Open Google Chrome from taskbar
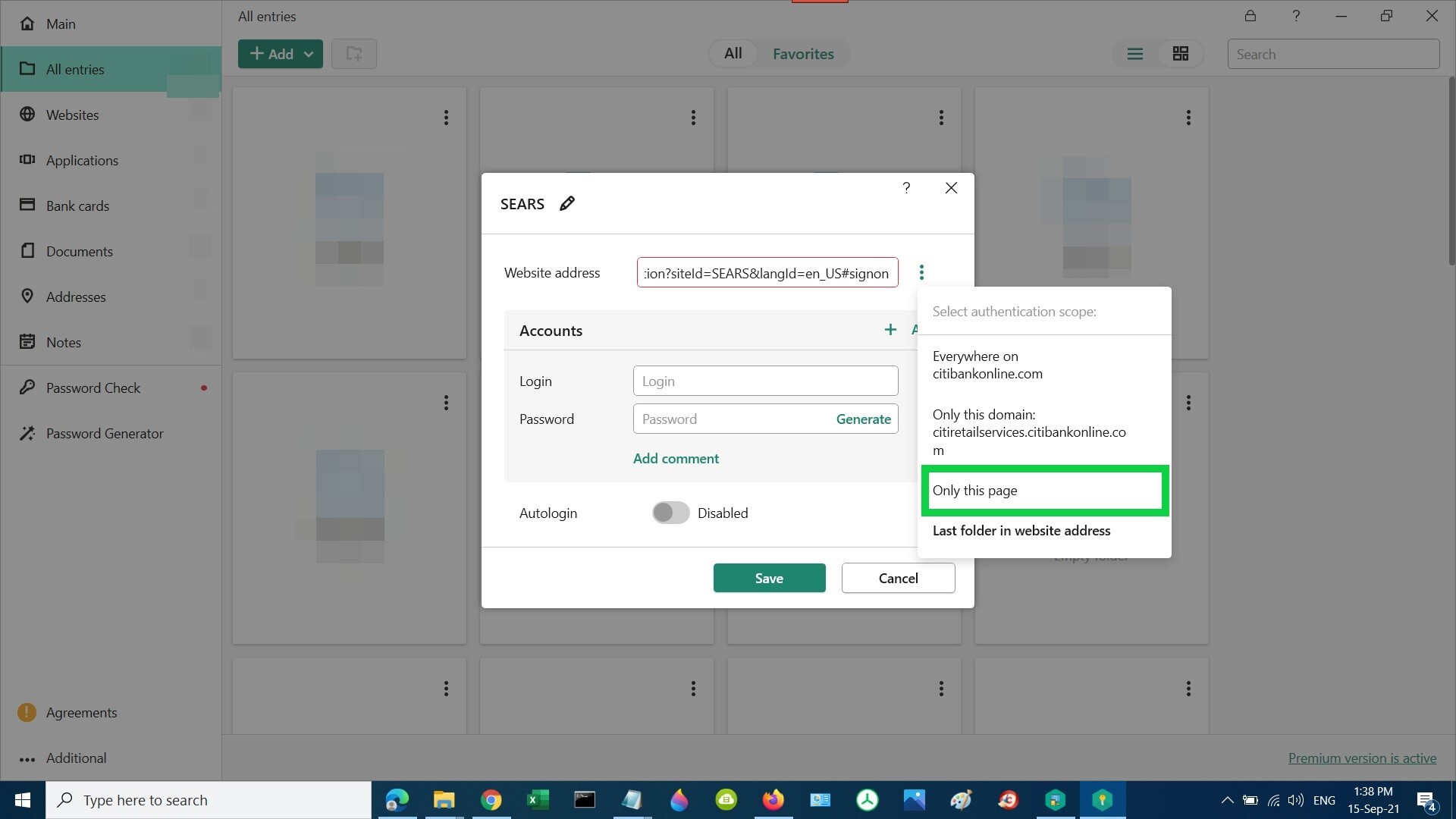Image resolution: width=1456 pixels, height=819 pixels. (x=491, y=800)
